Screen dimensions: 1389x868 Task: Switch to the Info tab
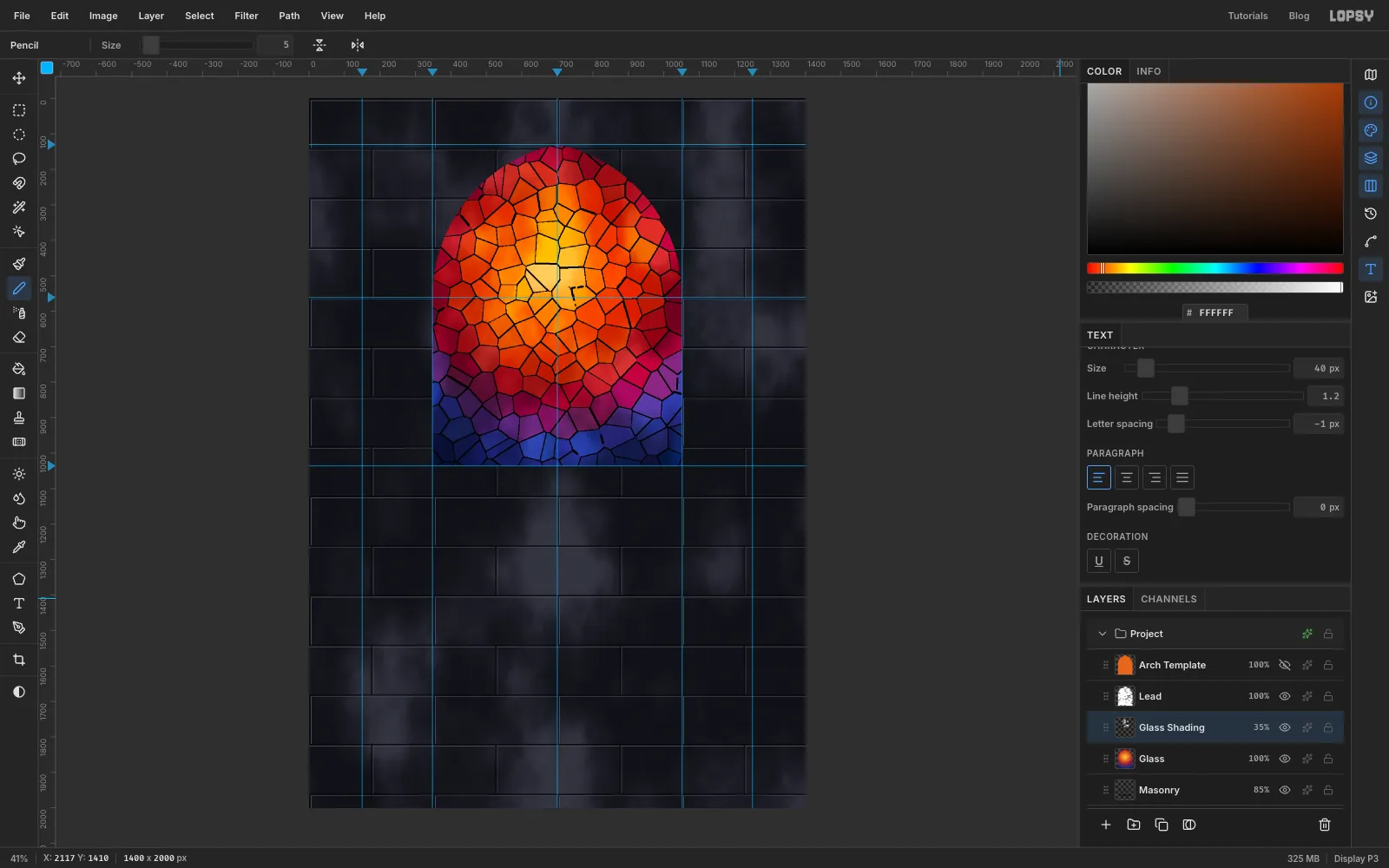1149,71
